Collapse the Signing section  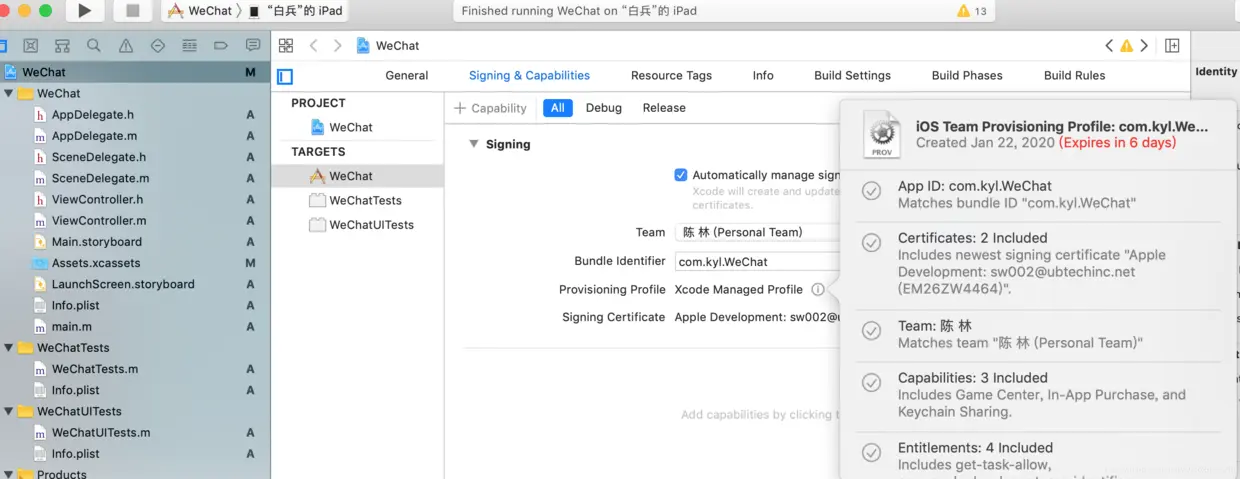(x=474, y=144)
